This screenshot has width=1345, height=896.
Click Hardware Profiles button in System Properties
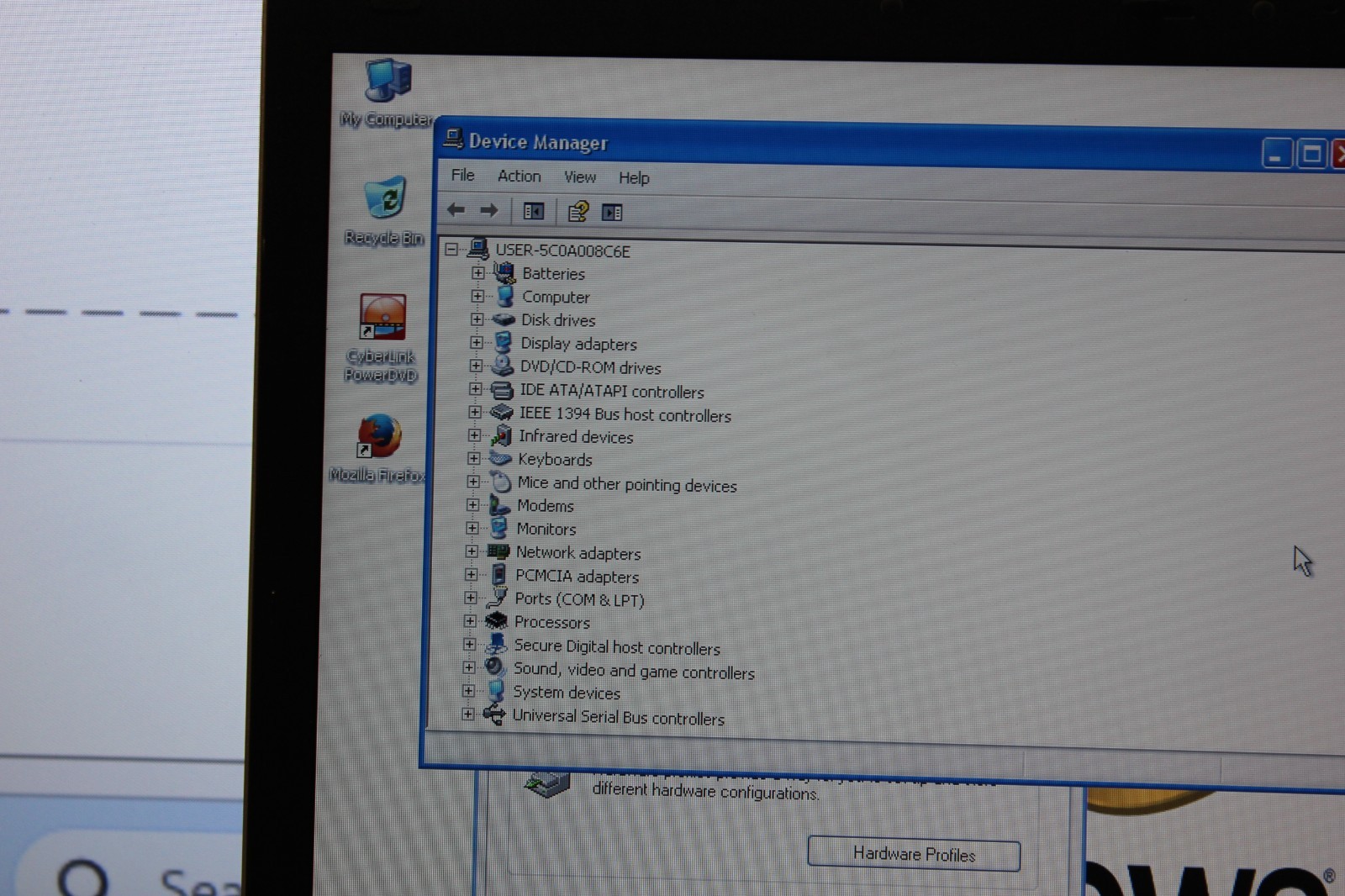tap(914, 854)
